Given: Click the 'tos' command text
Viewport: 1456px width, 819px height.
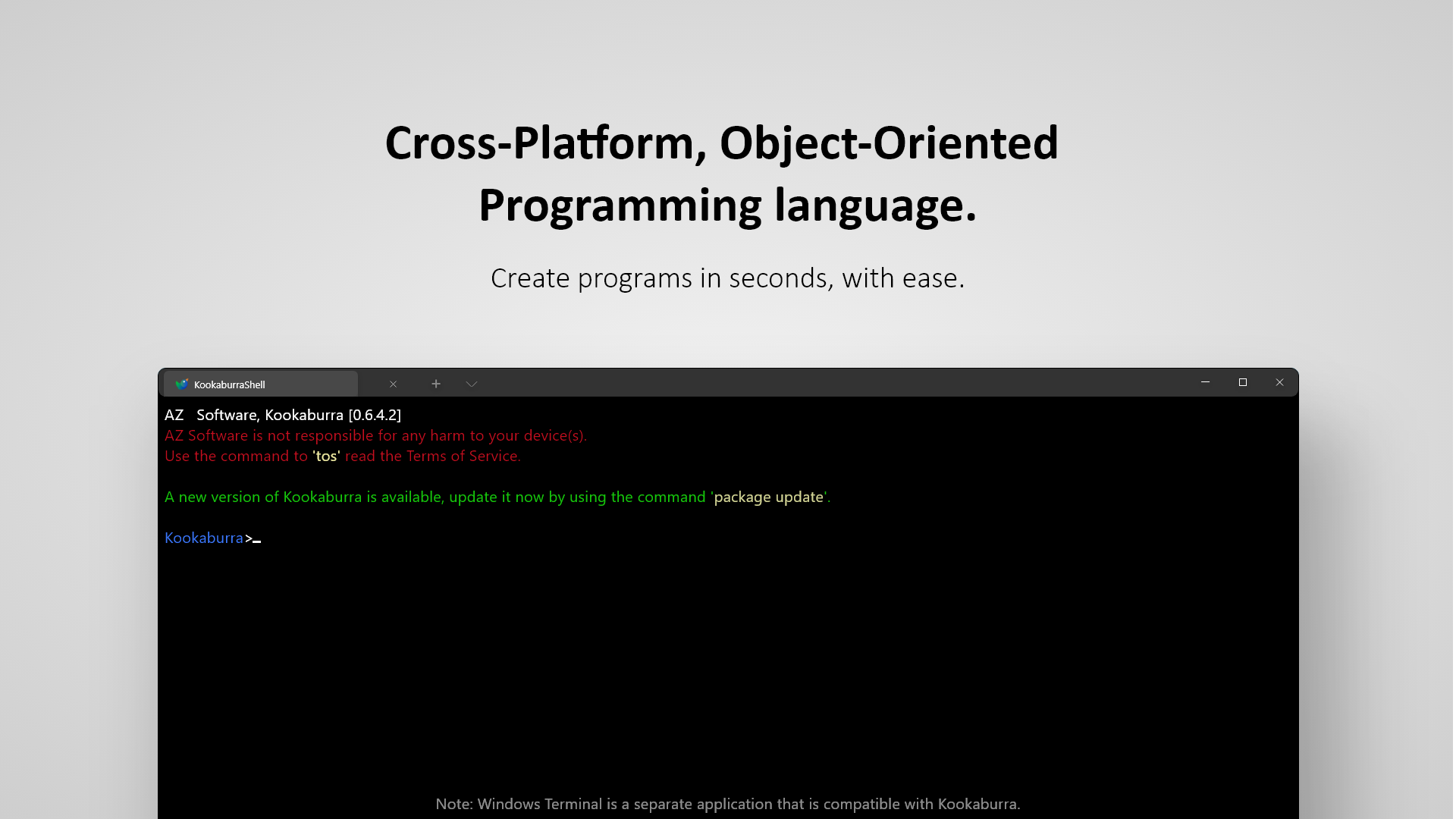Looking at the screenshot, I should click(x=326, y=457).
